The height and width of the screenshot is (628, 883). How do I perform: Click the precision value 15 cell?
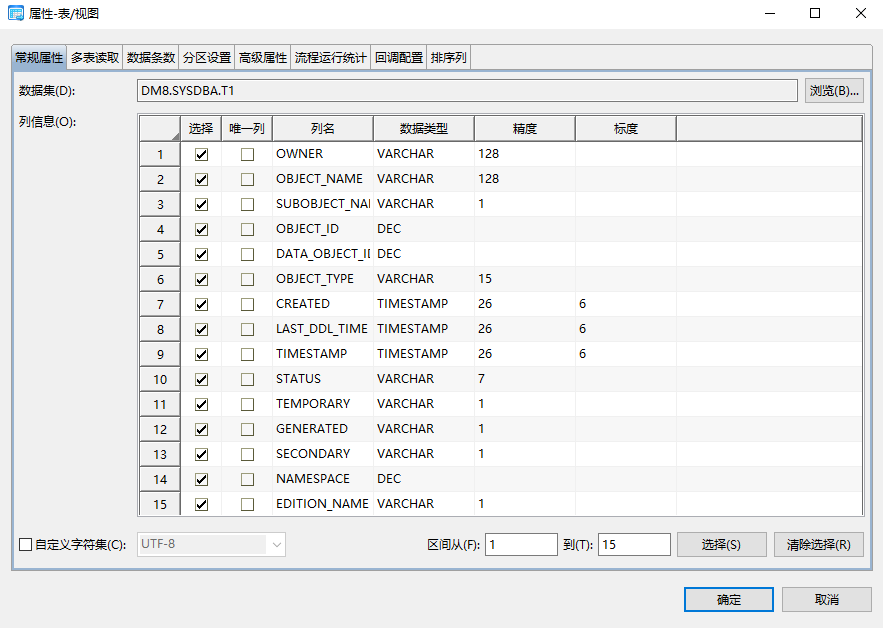[525, 279]
